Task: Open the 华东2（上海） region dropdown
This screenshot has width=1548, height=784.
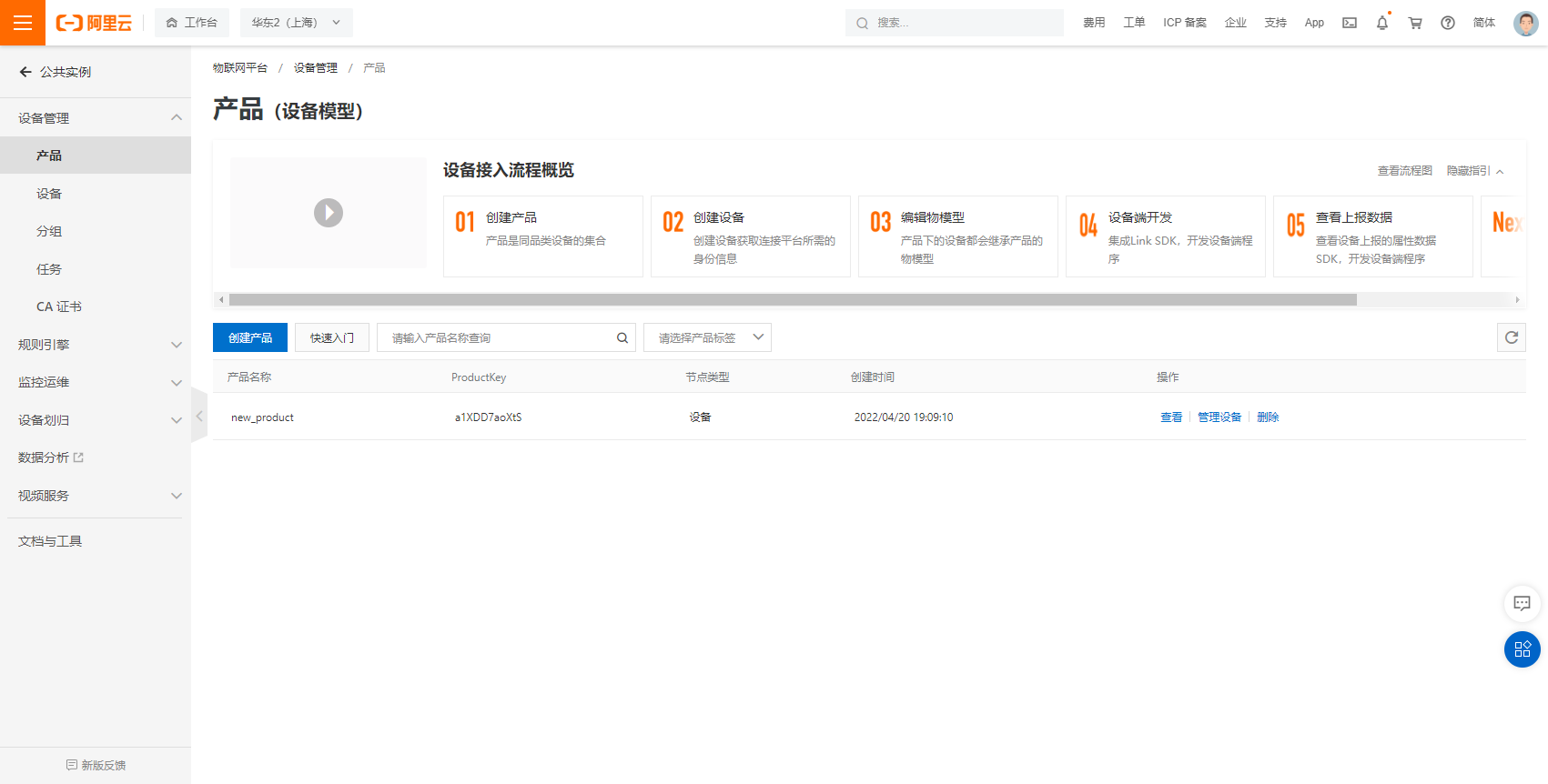Action: pos(296,23)
